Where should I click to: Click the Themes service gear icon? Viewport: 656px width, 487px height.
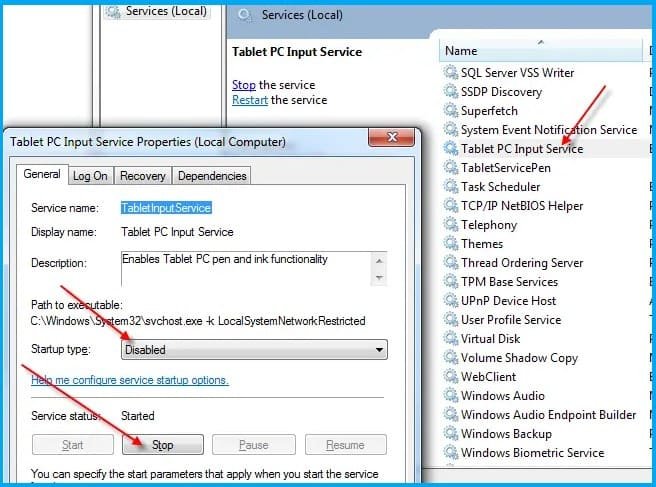pyautogui.click(x=451, y=243)
